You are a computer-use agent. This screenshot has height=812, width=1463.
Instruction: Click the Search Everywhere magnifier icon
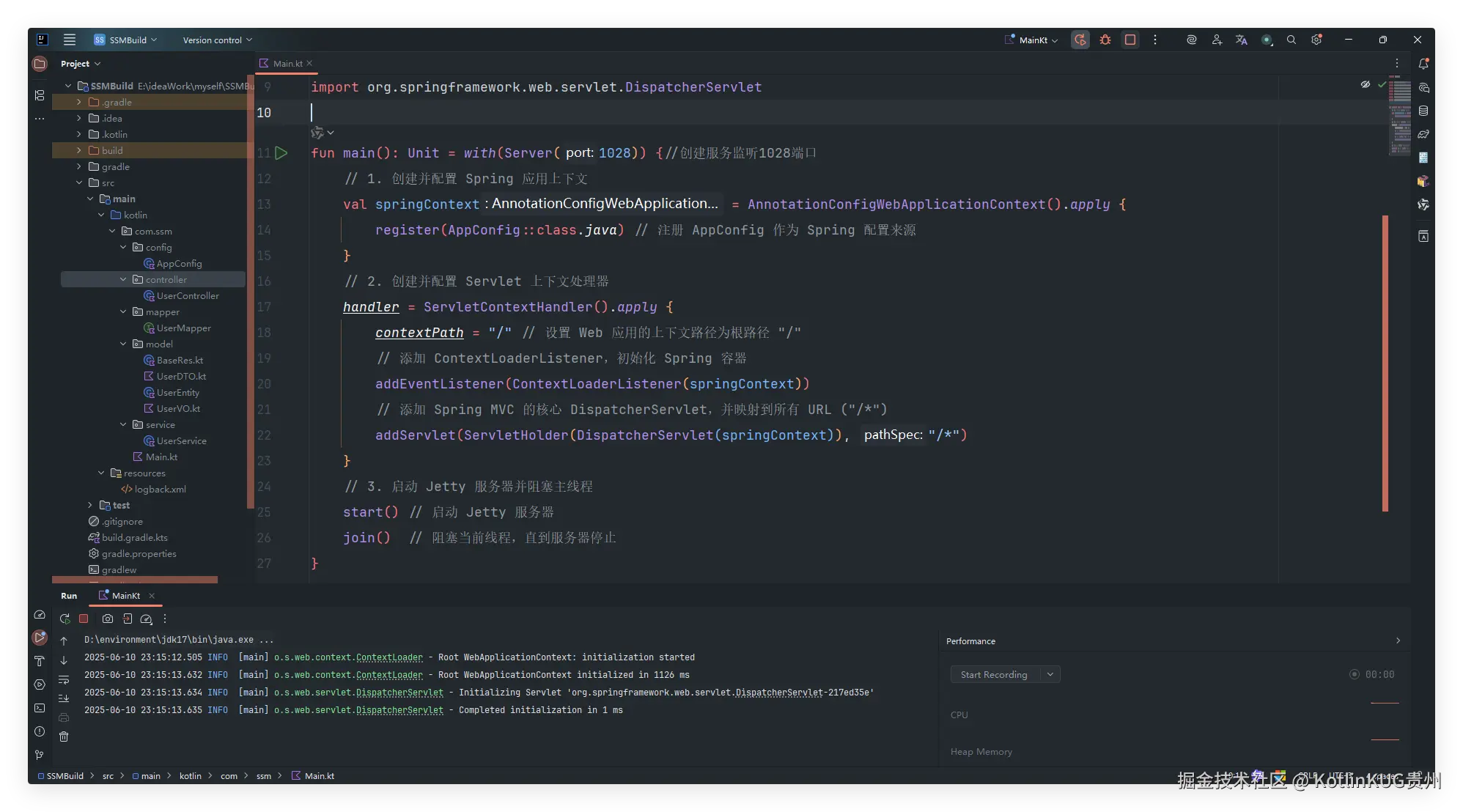tap(1291, 40)
